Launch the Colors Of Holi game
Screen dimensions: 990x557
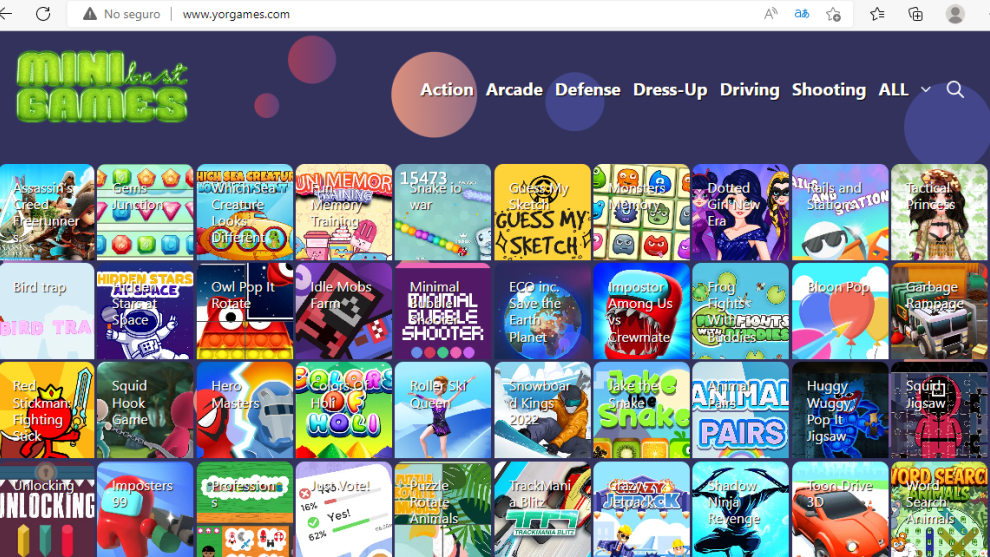point(344,410)
